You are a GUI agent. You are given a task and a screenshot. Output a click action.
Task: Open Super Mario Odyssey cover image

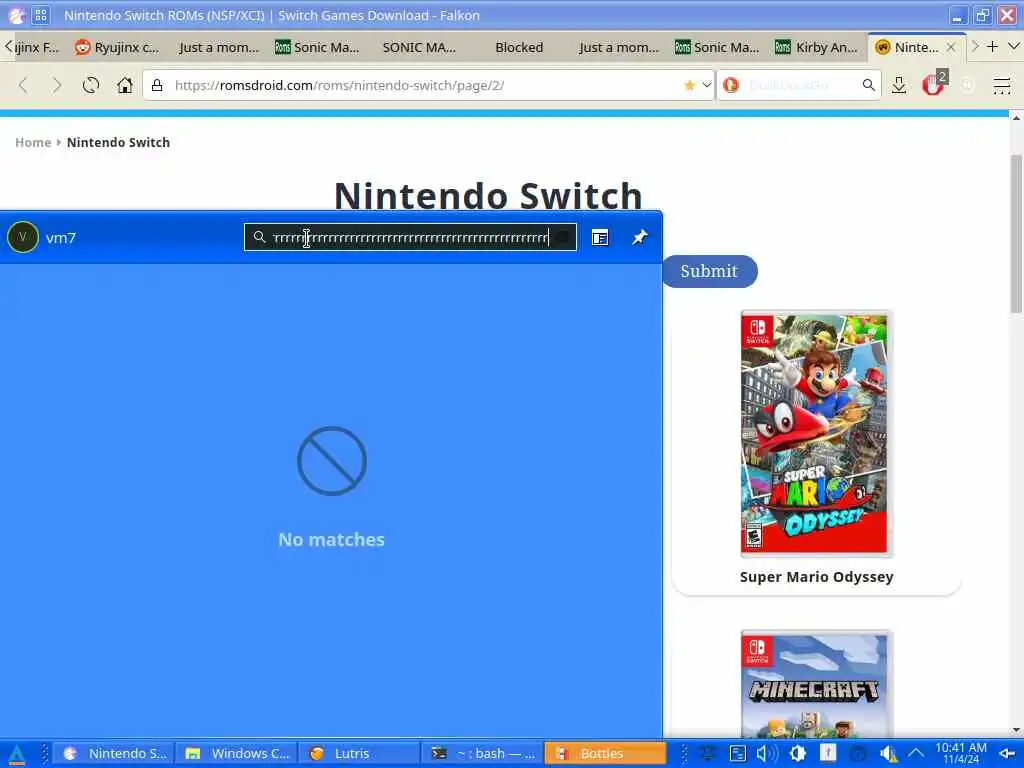point(814,434)
